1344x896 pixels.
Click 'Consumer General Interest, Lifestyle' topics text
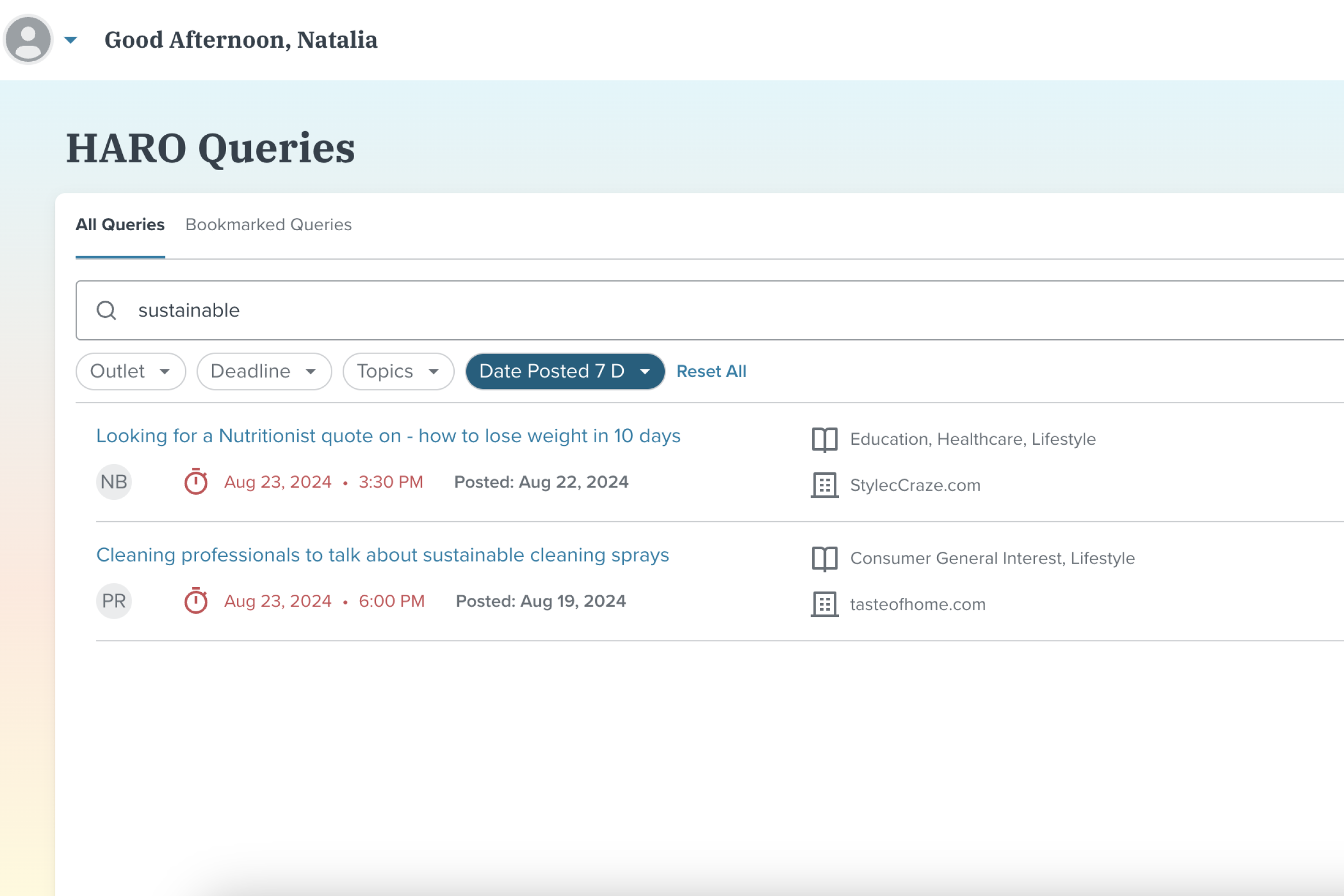tap(992, 558)
